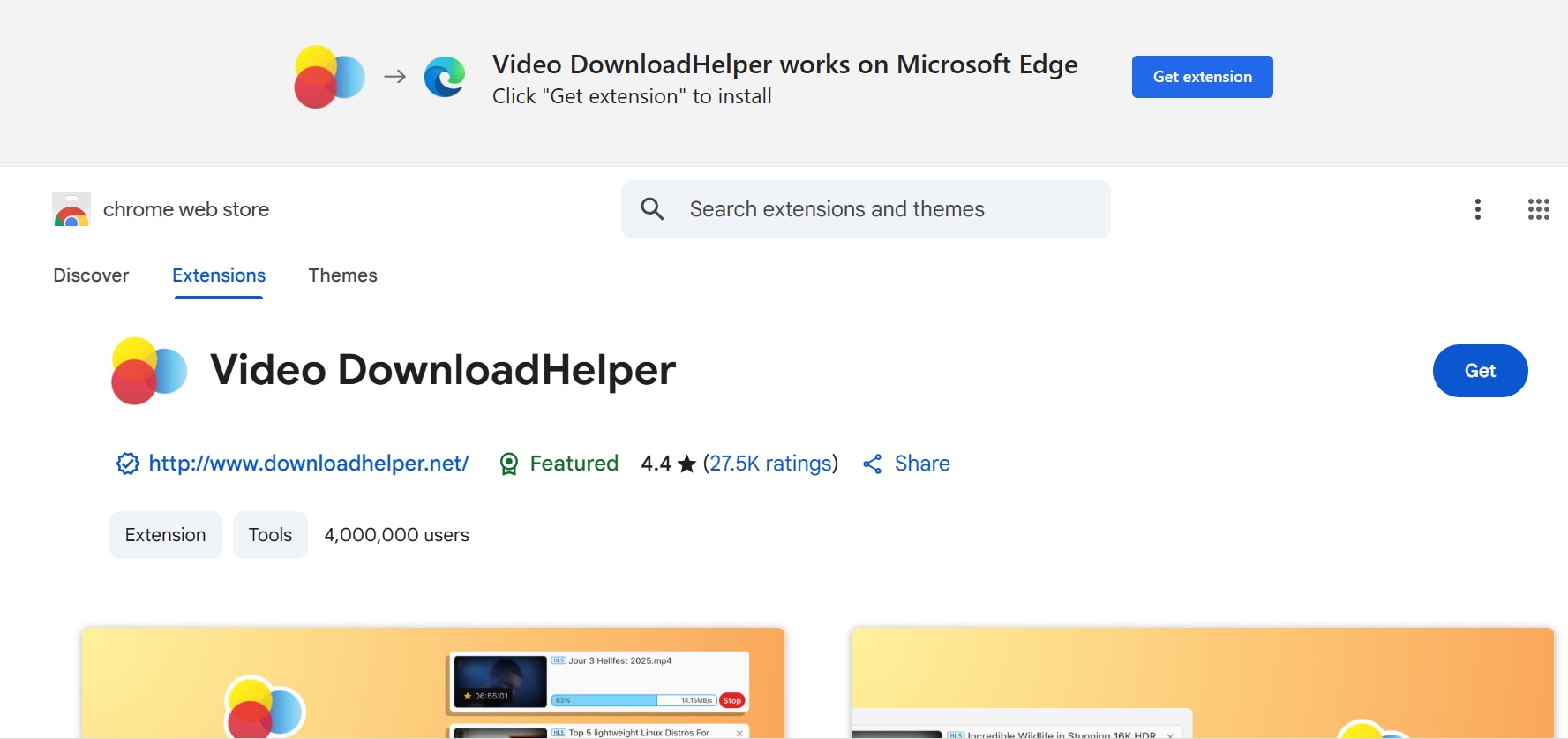
Task: Click the search magnifier icon
Action: 652,209
